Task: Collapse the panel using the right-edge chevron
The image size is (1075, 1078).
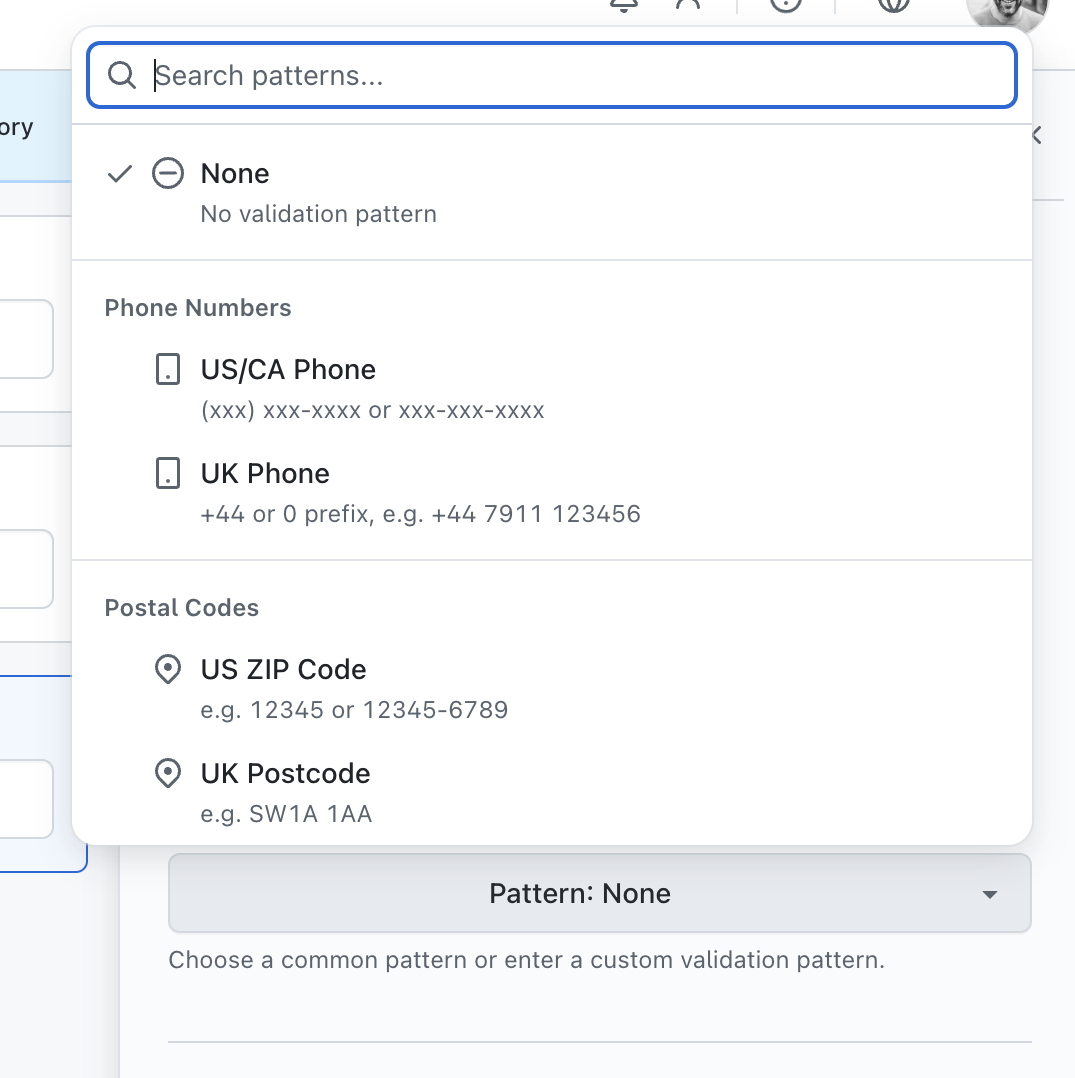Action: 1037,135
